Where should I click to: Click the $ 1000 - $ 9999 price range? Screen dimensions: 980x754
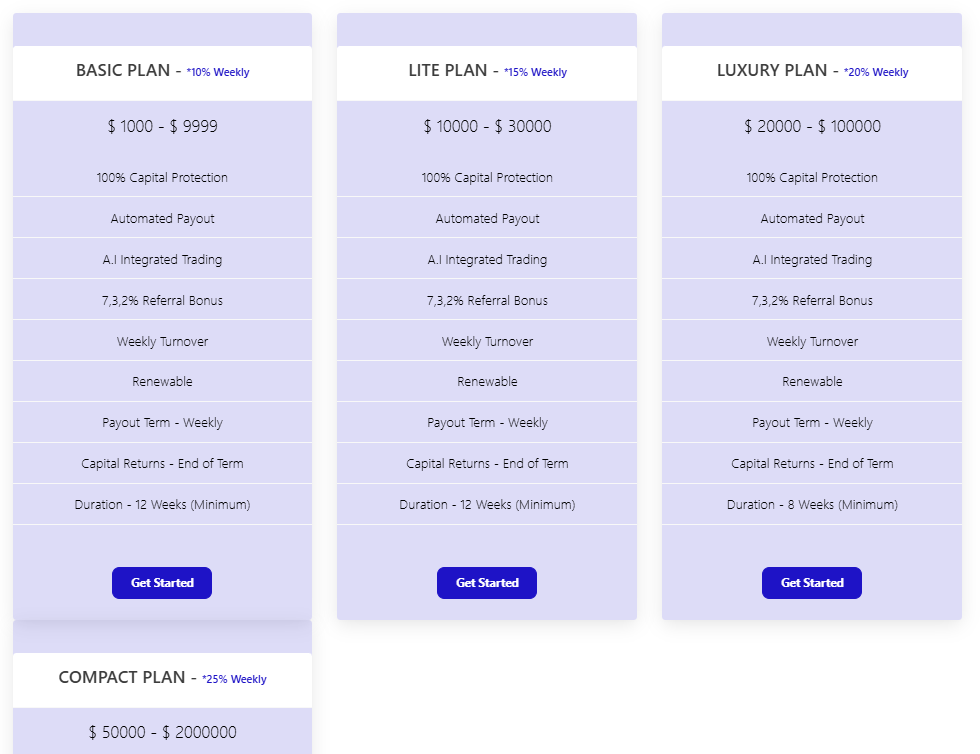tap(162, 127)
